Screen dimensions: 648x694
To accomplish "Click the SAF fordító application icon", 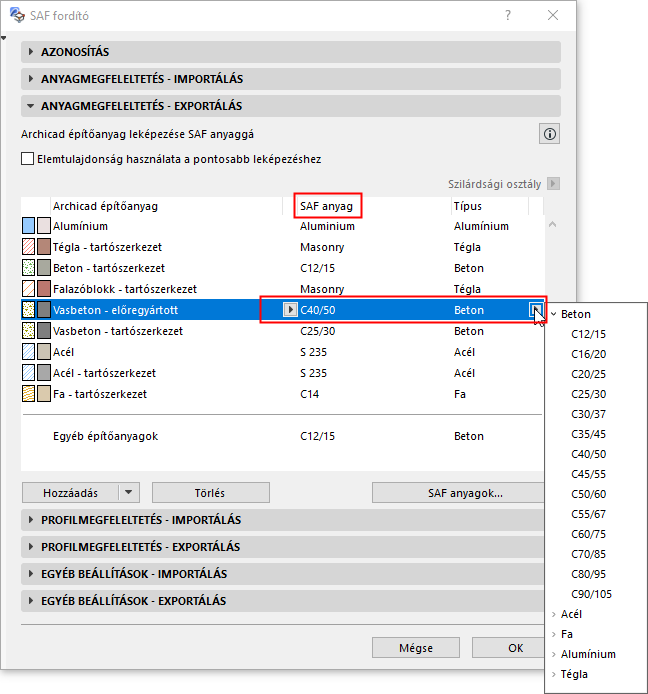I will 17,15.
